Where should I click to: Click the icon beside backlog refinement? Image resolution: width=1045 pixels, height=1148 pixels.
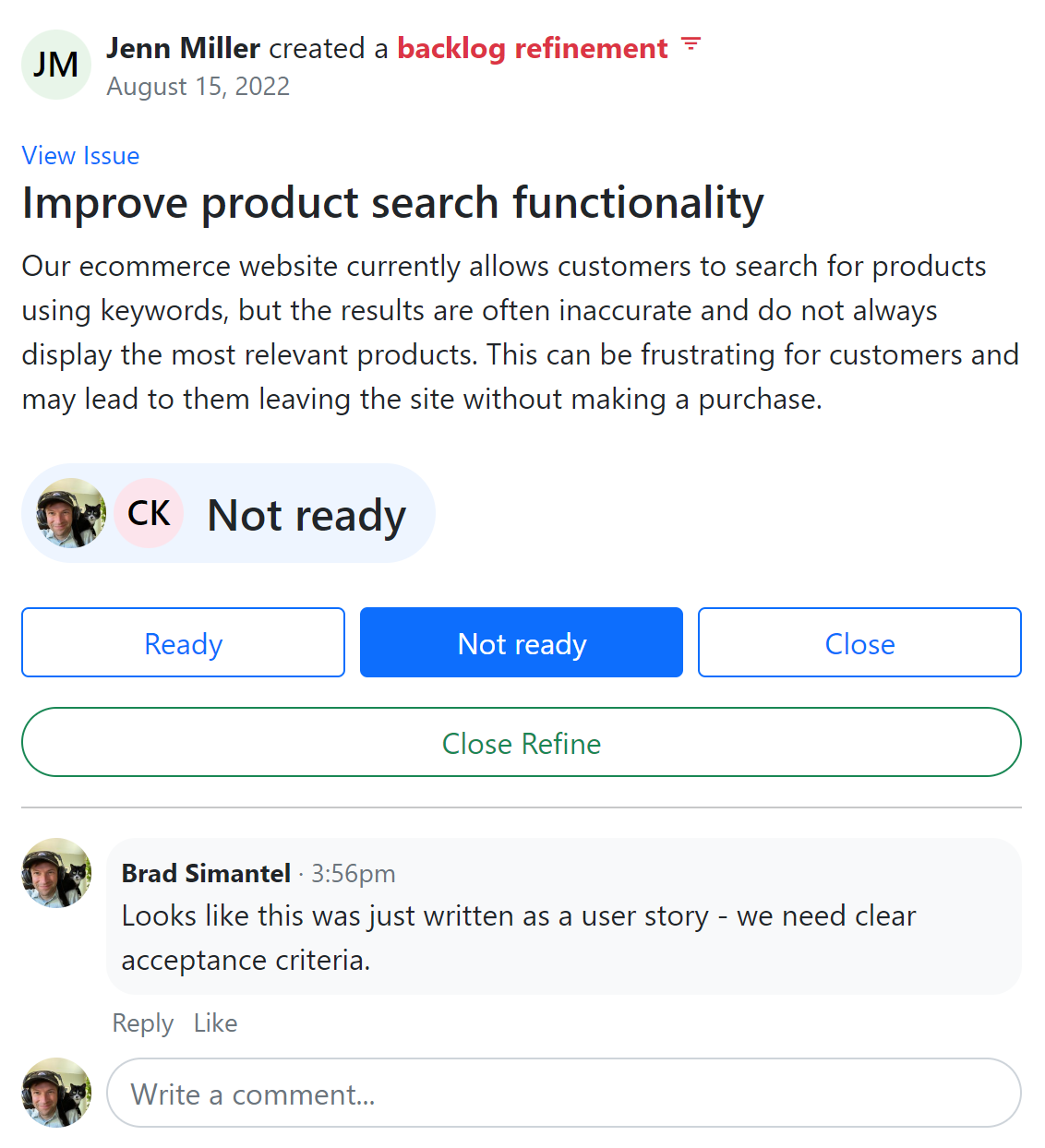[691, 44]
